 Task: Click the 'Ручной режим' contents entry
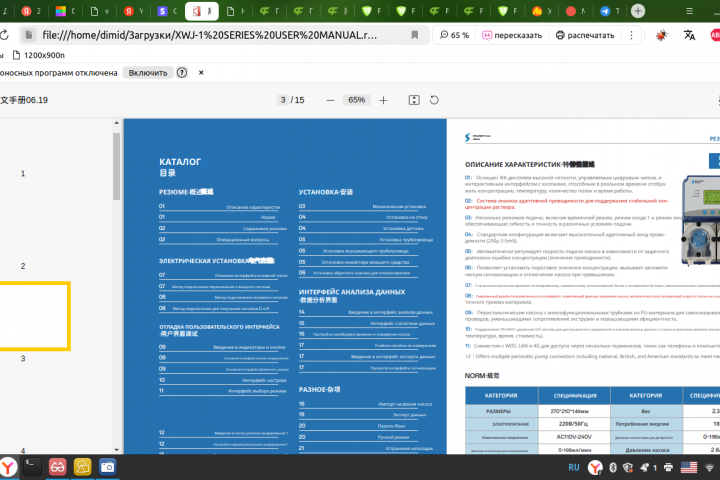(393, 437)
